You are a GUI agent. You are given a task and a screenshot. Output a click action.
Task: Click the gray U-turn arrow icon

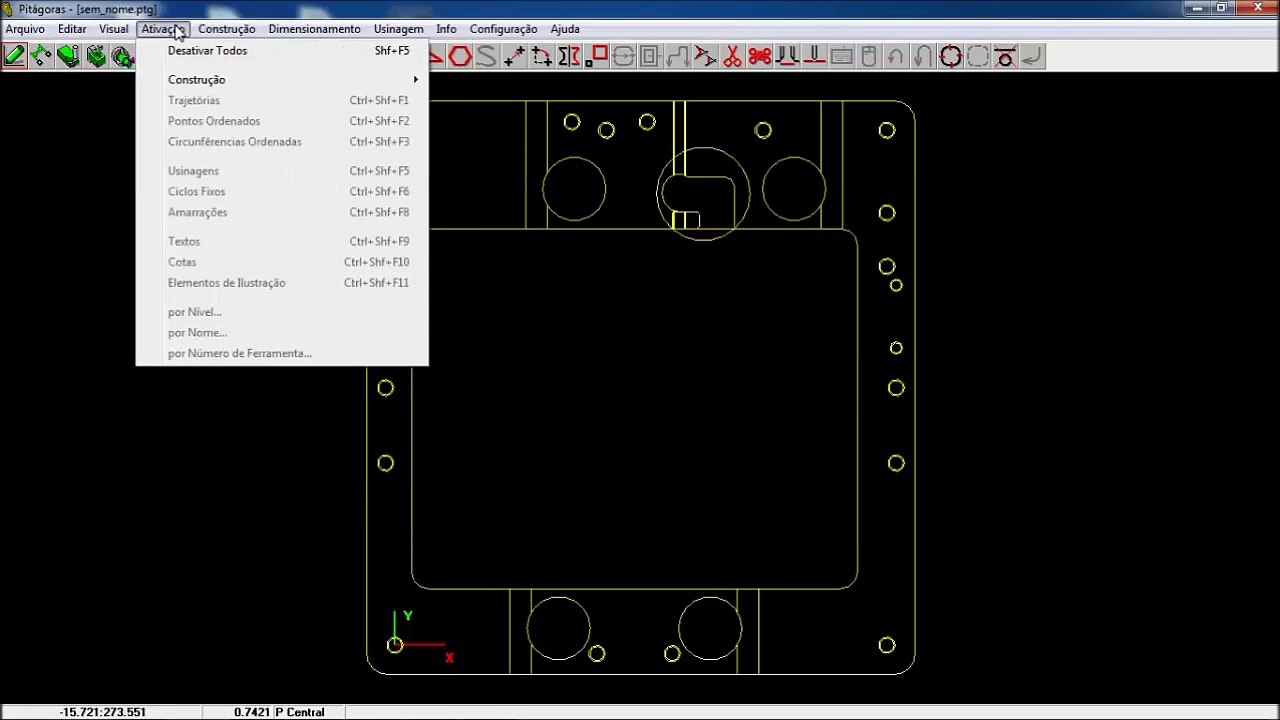tap(923, 56)
